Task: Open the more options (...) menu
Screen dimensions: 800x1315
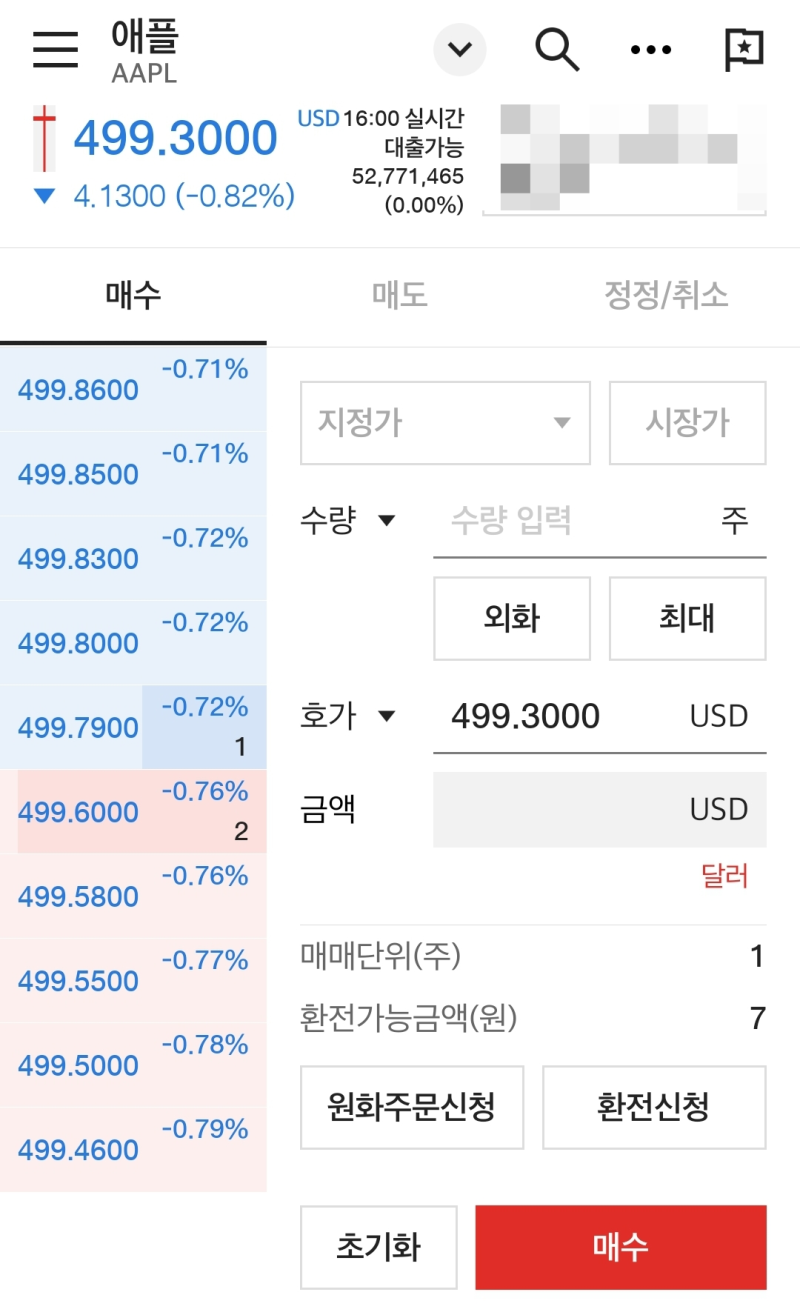Action: coord(650,48)
